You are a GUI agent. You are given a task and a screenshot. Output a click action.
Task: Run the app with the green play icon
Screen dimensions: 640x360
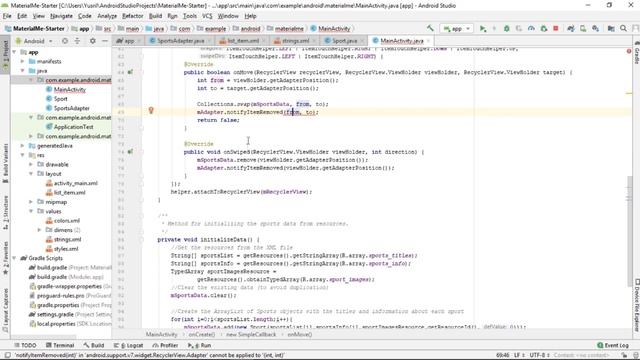483,29
